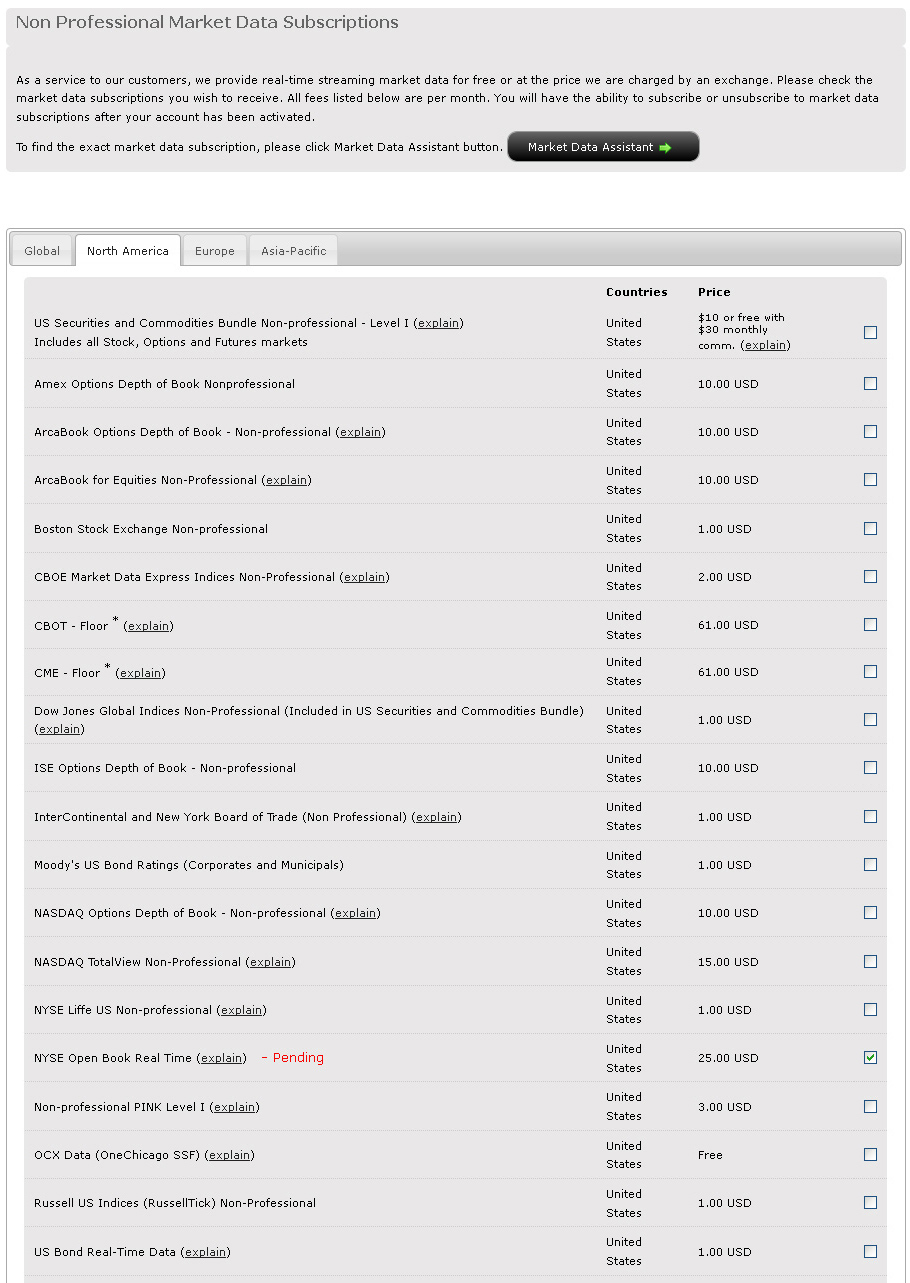Image resolution: width=910 pixels, height=1283 pixels.
Task: View explain link for NYSE Open Book Real Time
Action: click(221, 1058)
